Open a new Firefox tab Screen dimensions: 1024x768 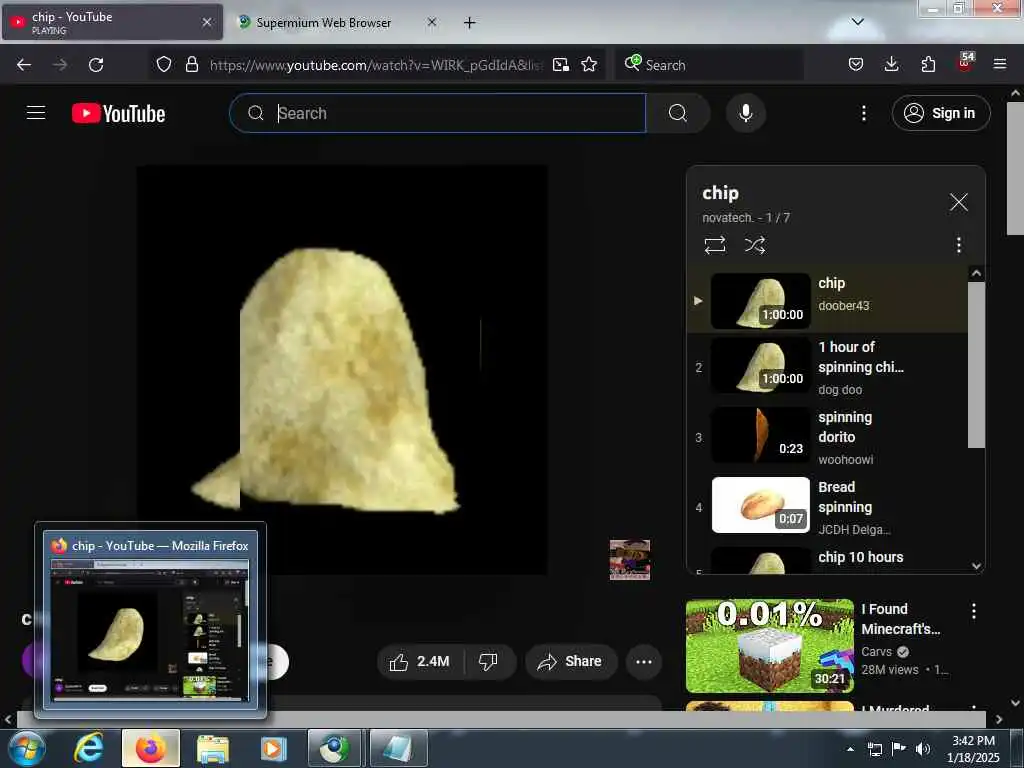click(x=469, y=23)
